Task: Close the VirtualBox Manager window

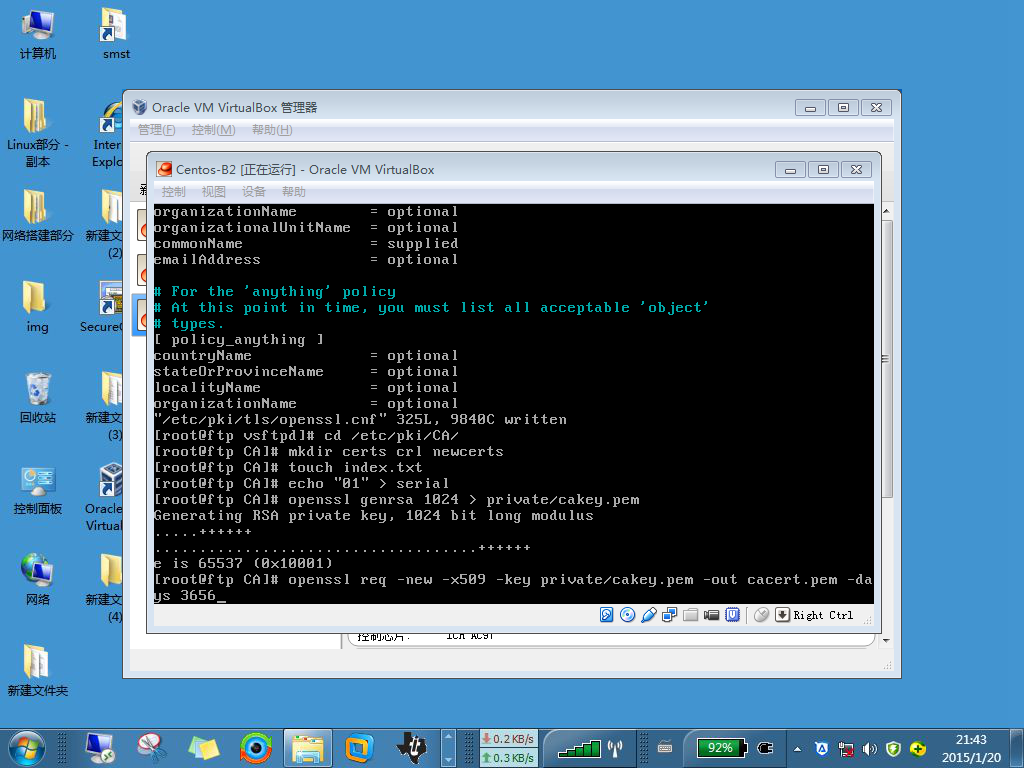Action: 876,108
